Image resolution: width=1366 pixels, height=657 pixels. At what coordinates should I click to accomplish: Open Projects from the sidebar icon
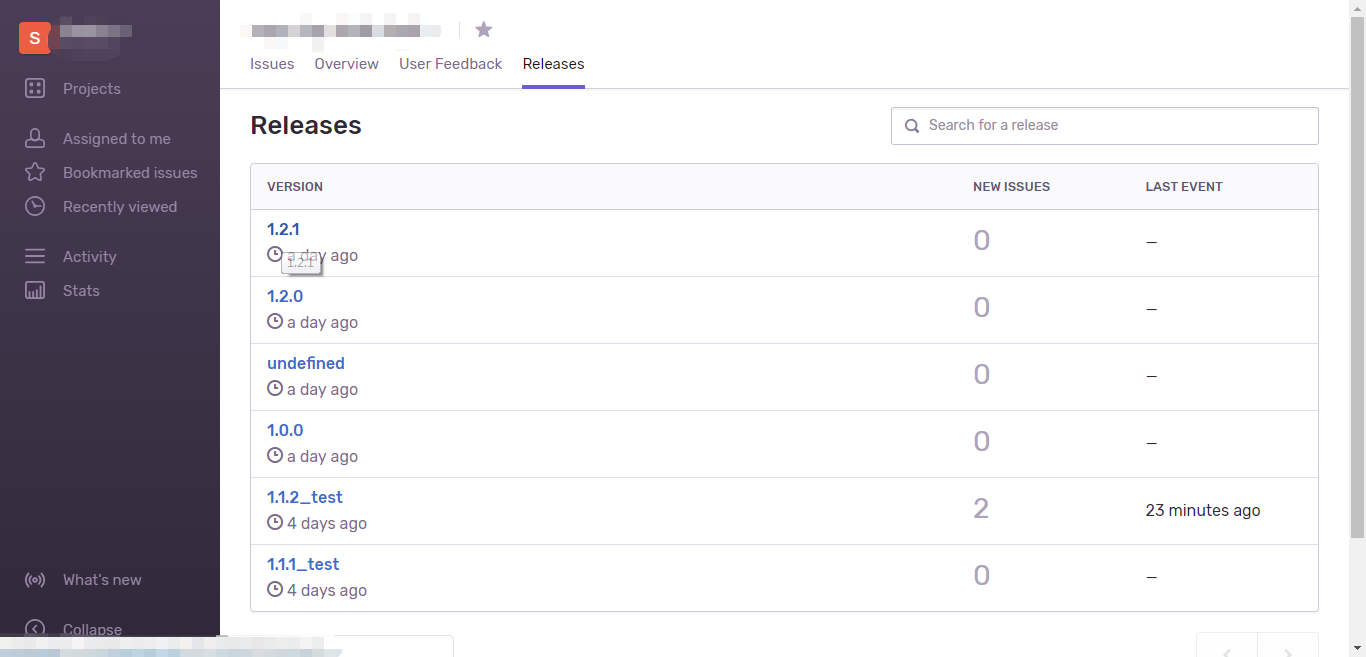[x=35, y=89]
